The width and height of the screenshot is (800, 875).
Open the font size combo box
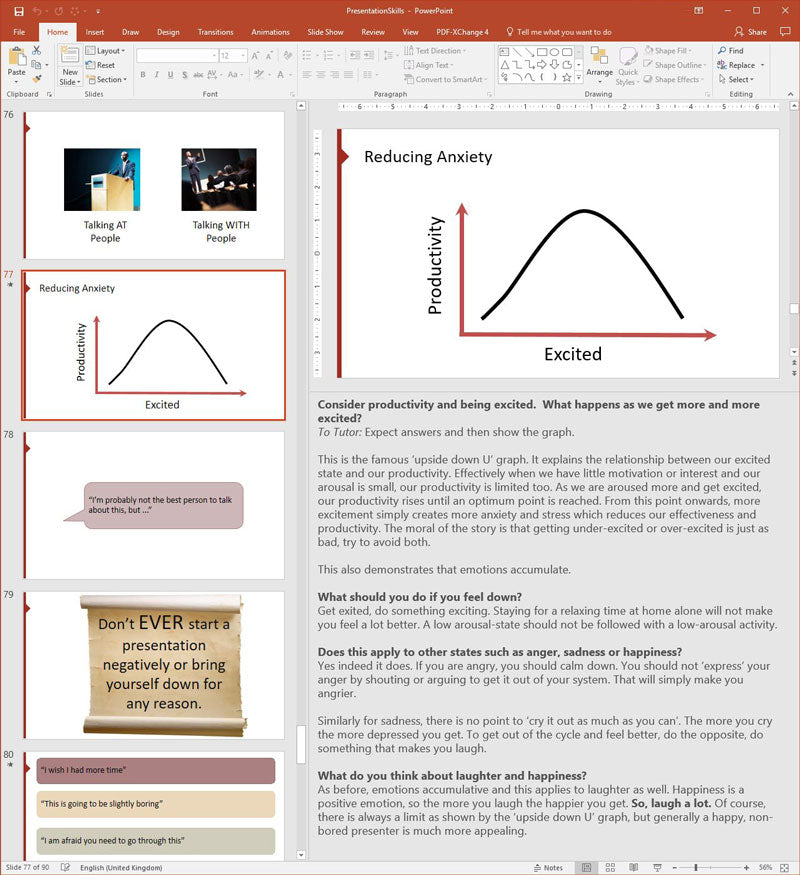[233, 56]
